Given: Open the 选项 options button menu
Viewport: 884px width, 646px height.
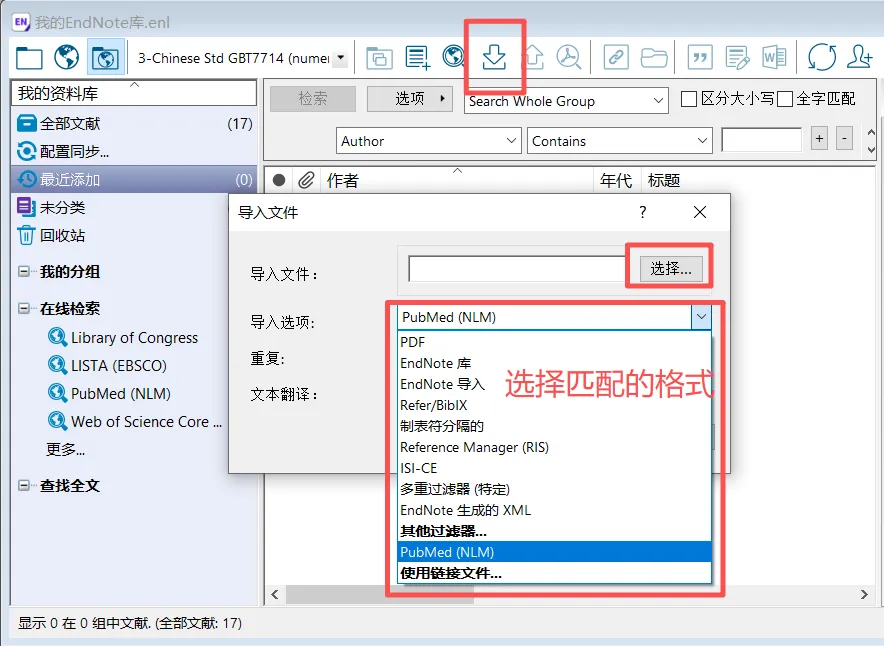Looking at the screenshot, I should tap(410, 99).
